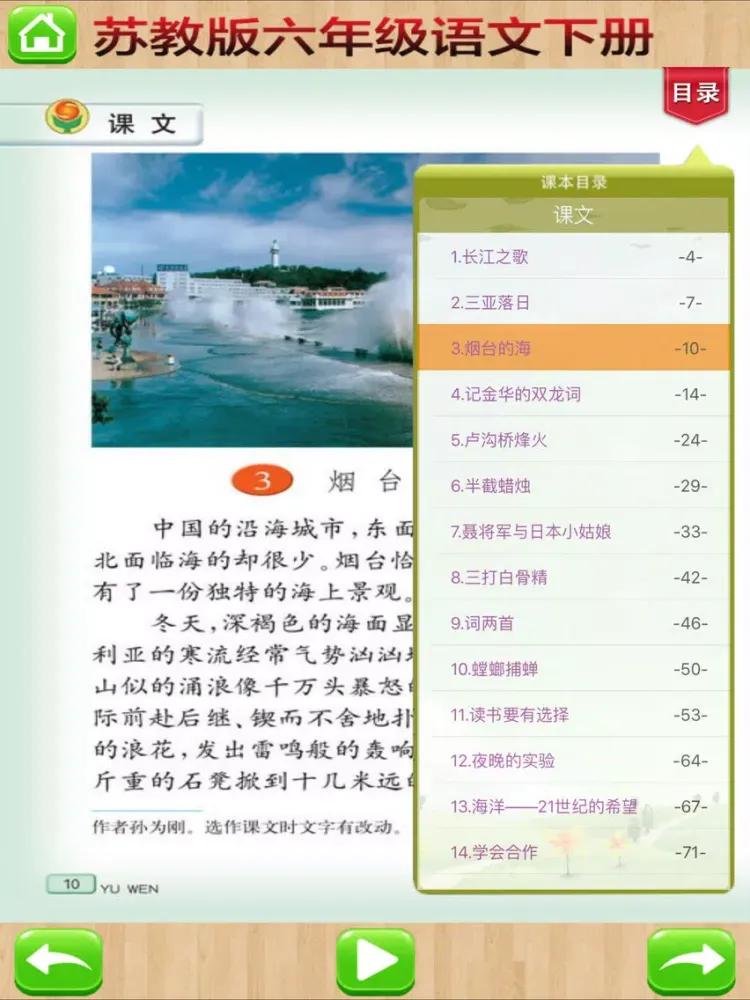Click the YU WEN footer label
Image resolution: width=750 pixels, height=1000 pixels.
click(129, 889)
